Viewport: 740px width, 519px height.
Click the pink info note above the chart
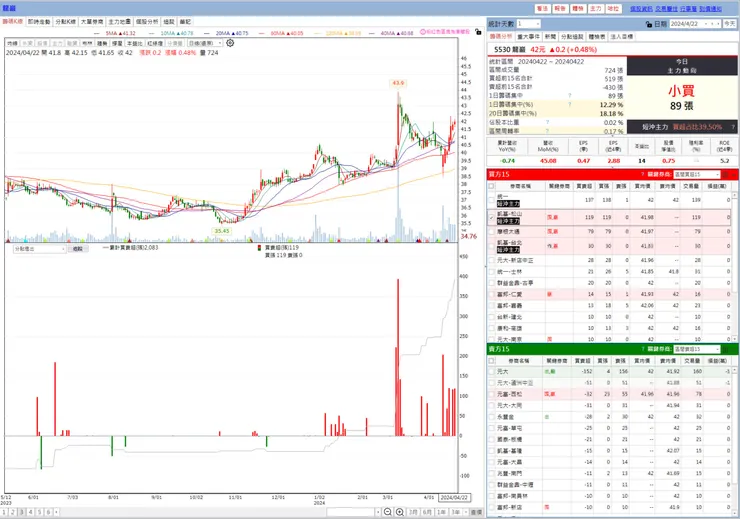pos(445,32)
